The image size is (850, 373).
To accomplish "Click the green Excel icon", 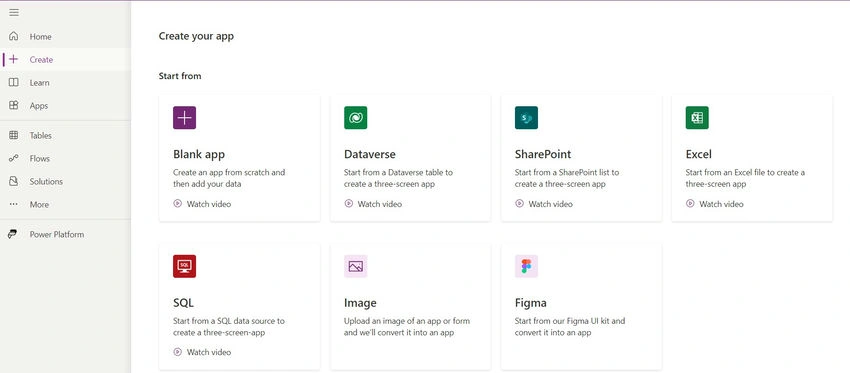I will pyautogui.click(x=697, y=118).
